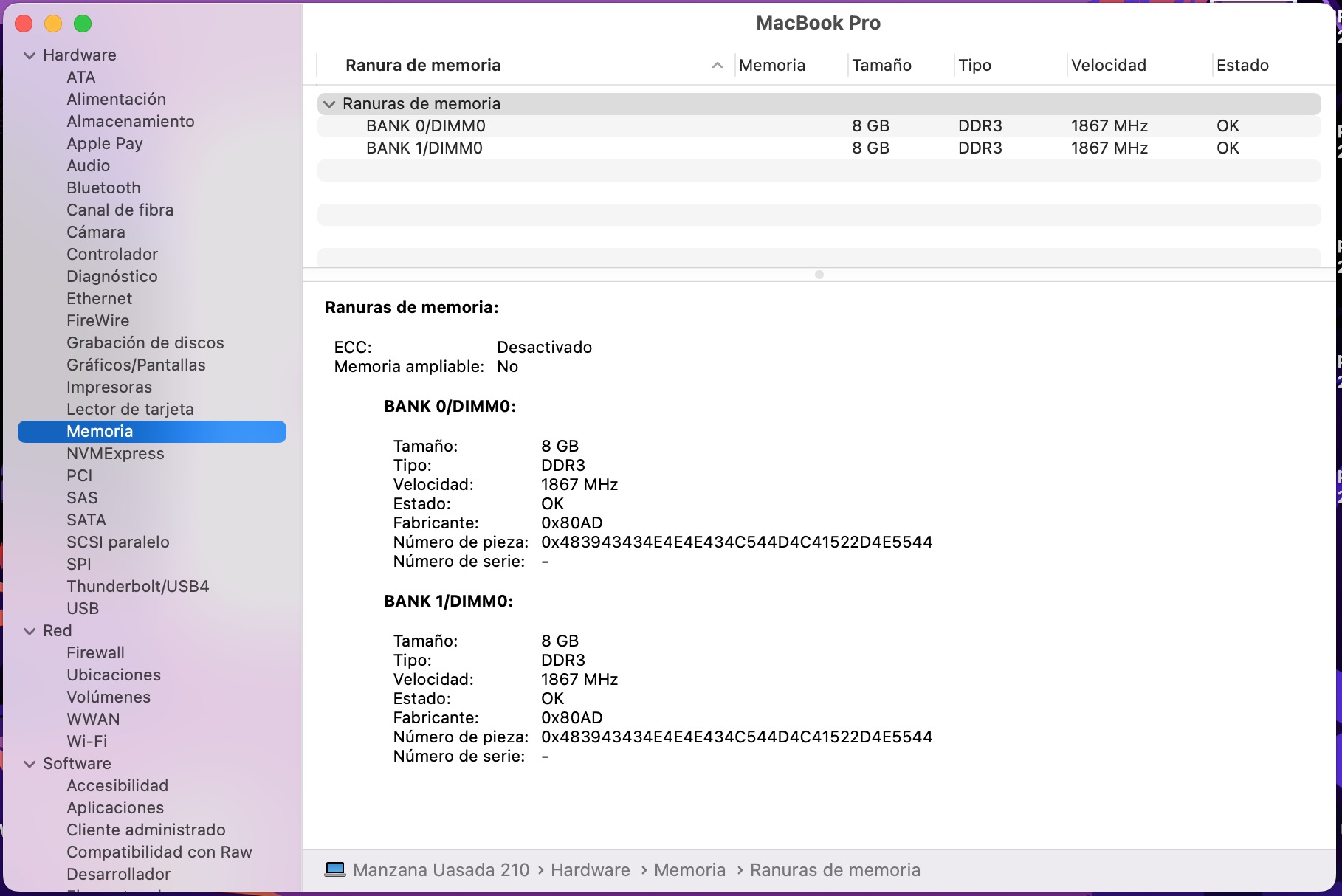The image size is (1342, 896).
Task: Select the BANK 0/DIMM0 row
Action: coord(425,126)
